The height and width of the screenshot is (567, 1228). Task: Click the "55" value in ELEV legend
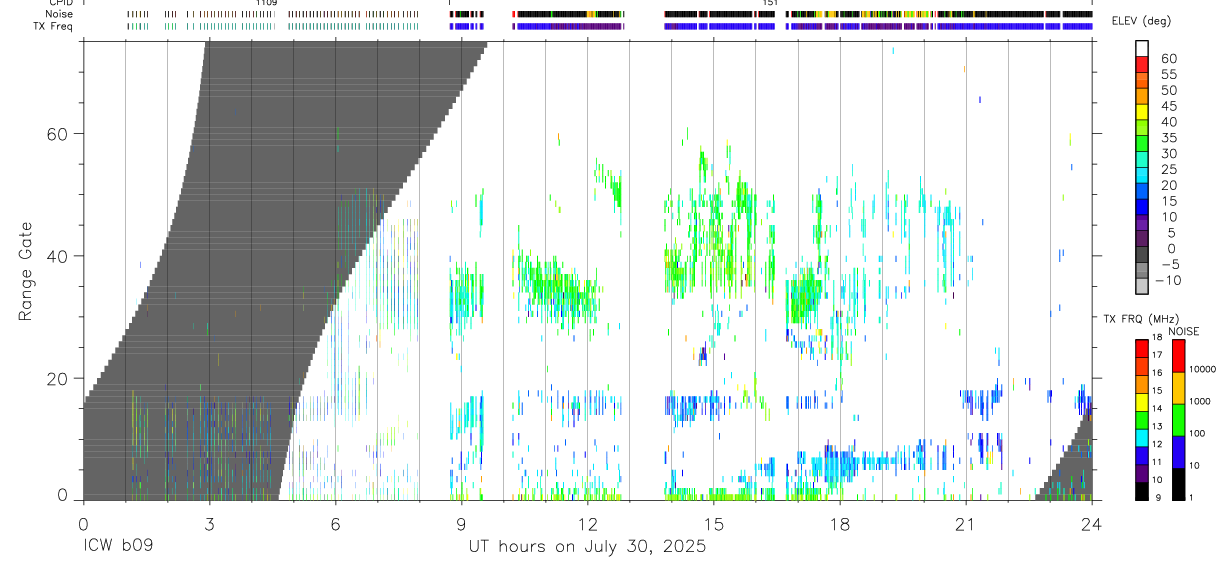[x=1169, y=74]
